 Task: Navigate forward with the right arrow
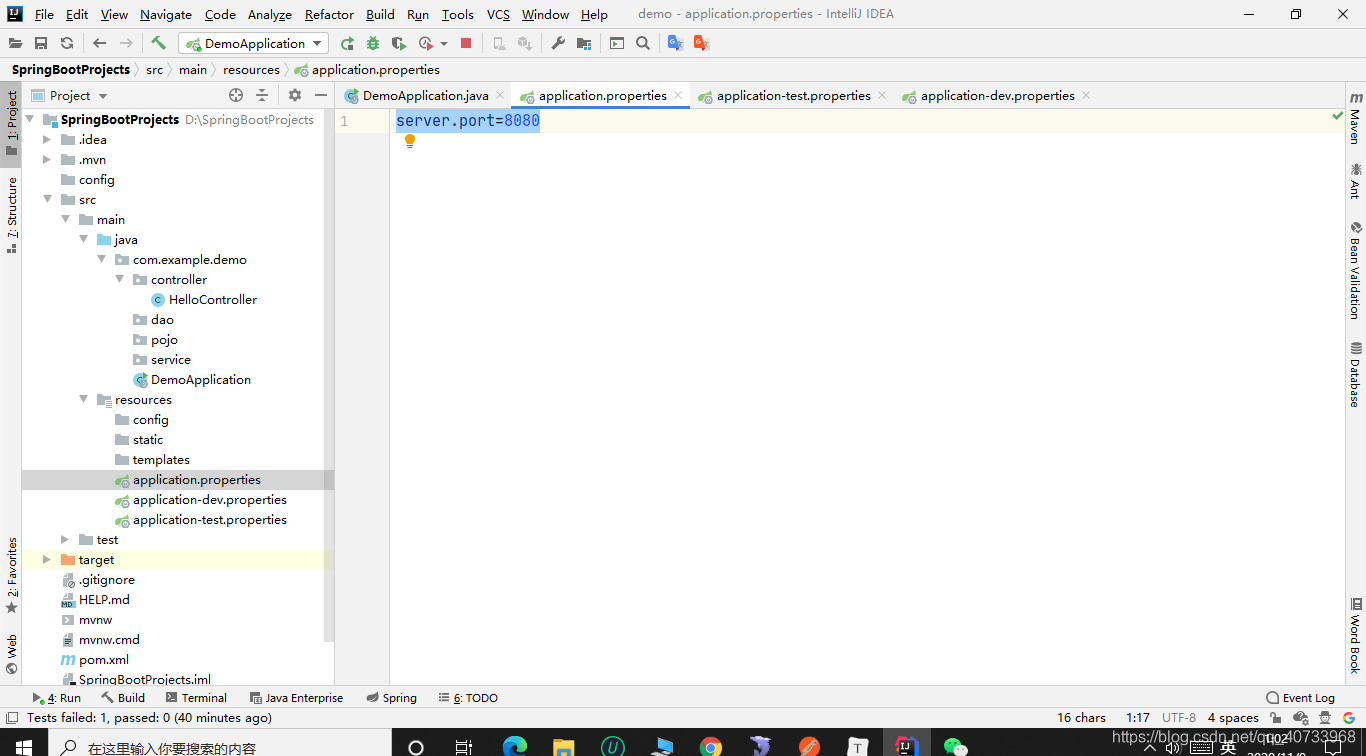point(126,43)
